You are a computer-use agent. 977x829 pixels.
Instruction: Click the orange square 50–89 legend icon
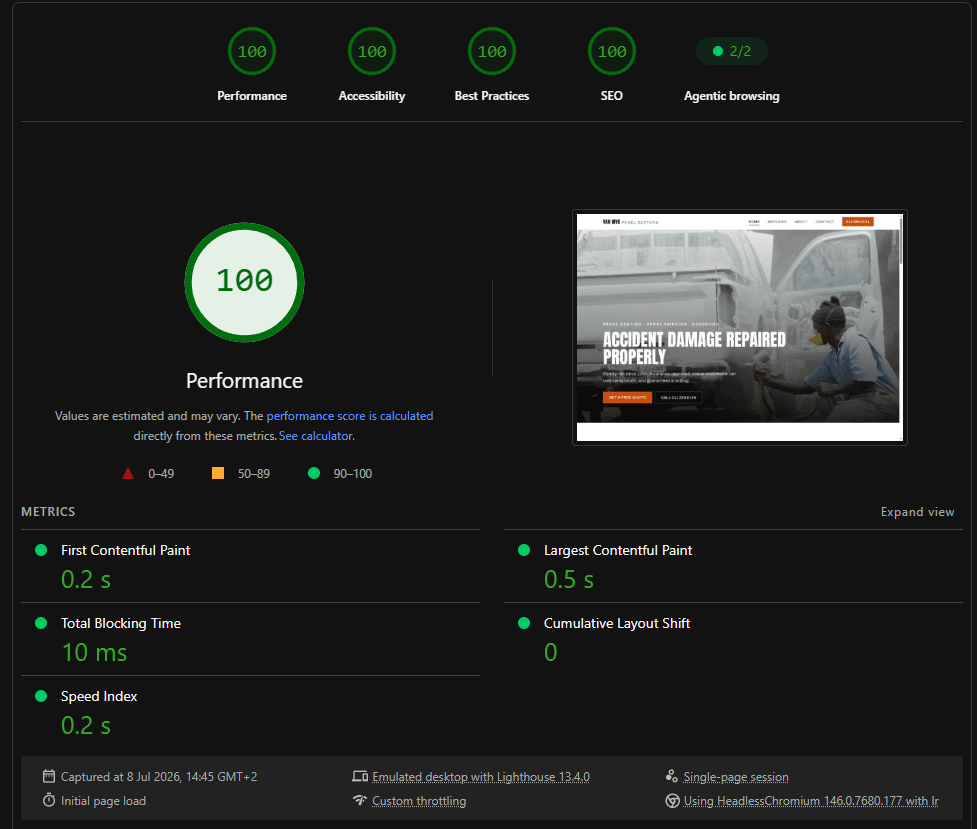tap(217, 473)
